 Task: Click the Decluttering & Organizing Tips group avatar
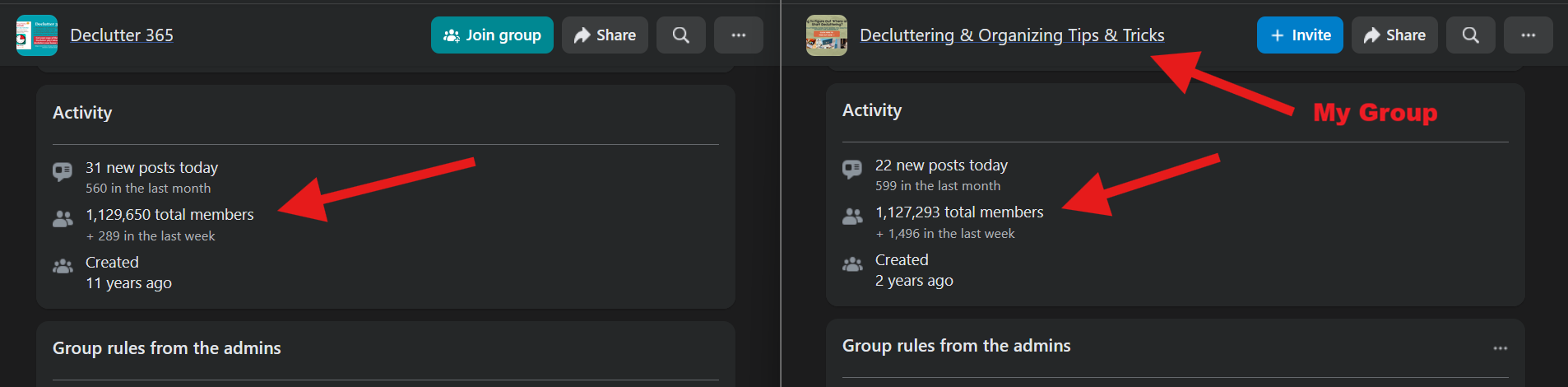click(826, 35)
